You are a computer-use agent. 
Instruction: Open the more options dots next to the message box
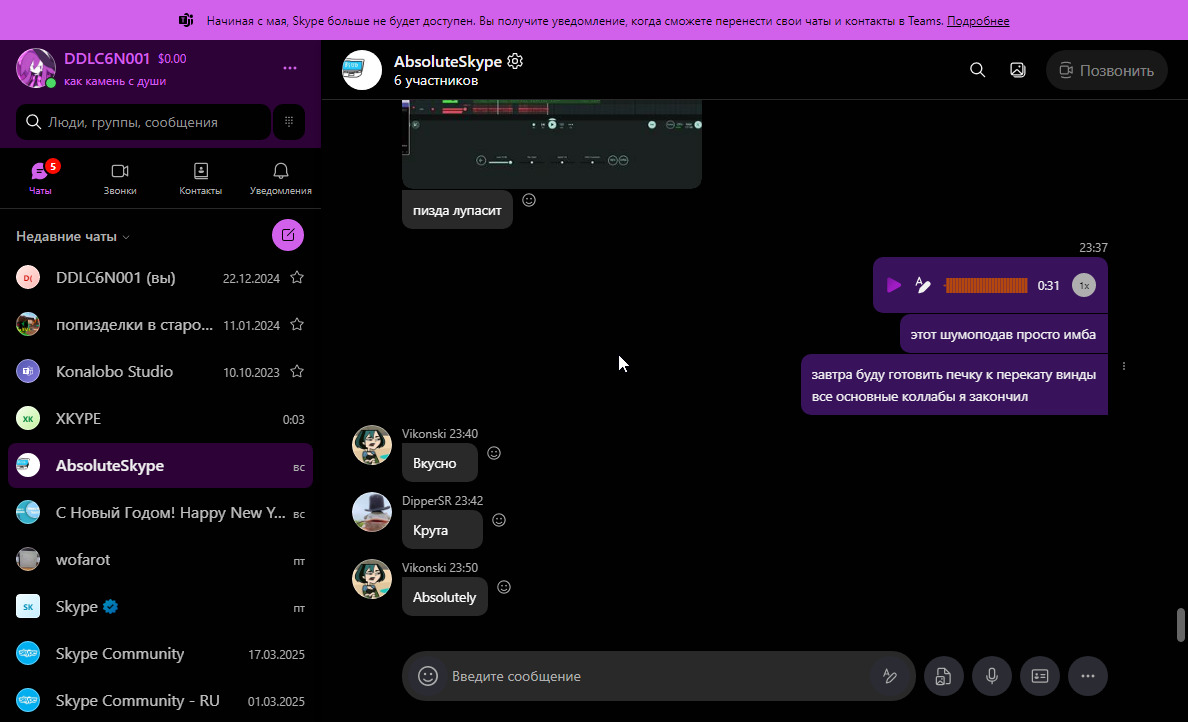1088,676
